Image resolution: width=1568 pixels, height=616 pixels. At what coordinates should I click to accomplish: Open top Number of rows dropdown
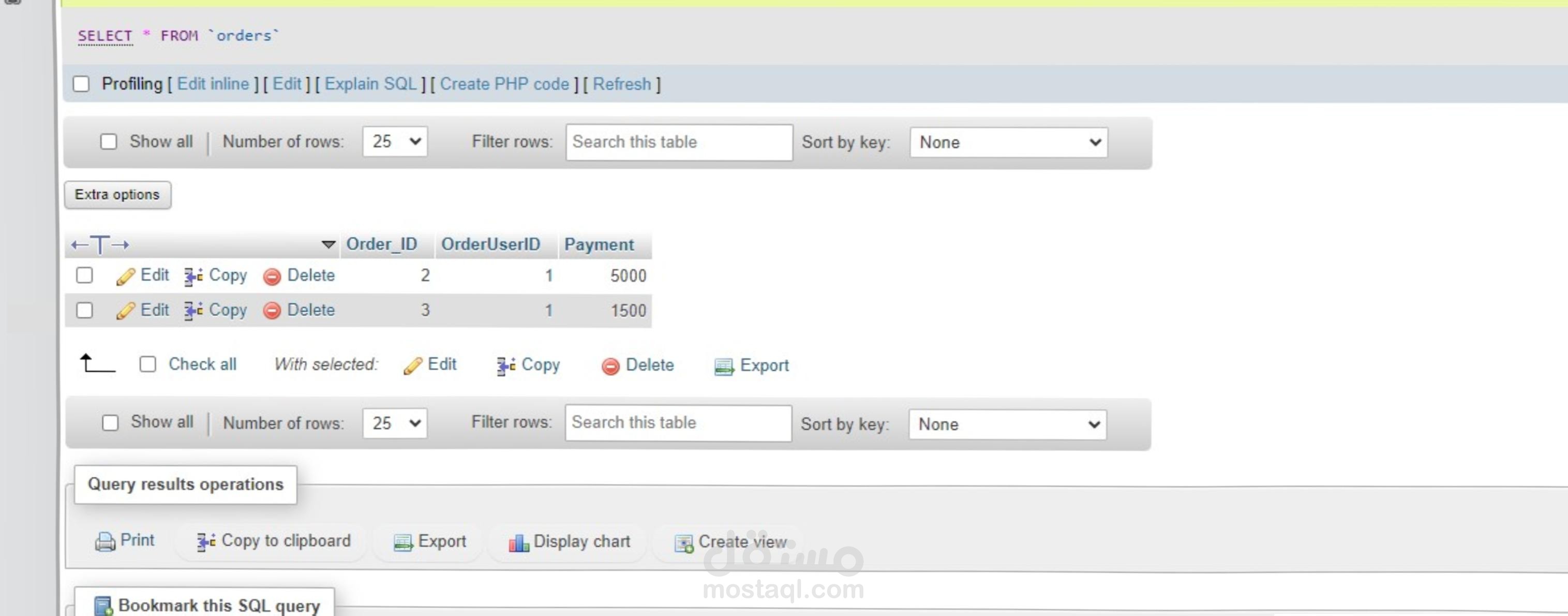click(x=395, y=142)
